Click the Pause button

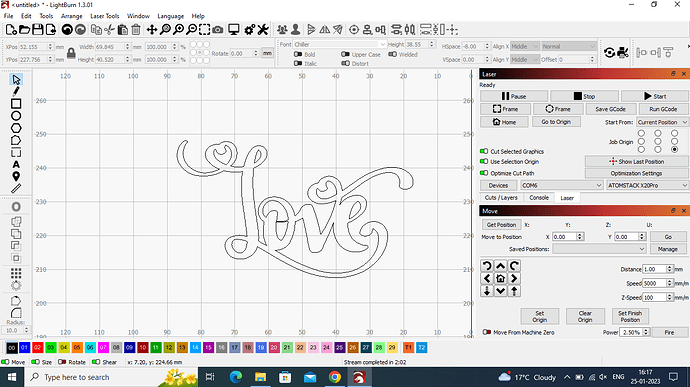(514, 96)
